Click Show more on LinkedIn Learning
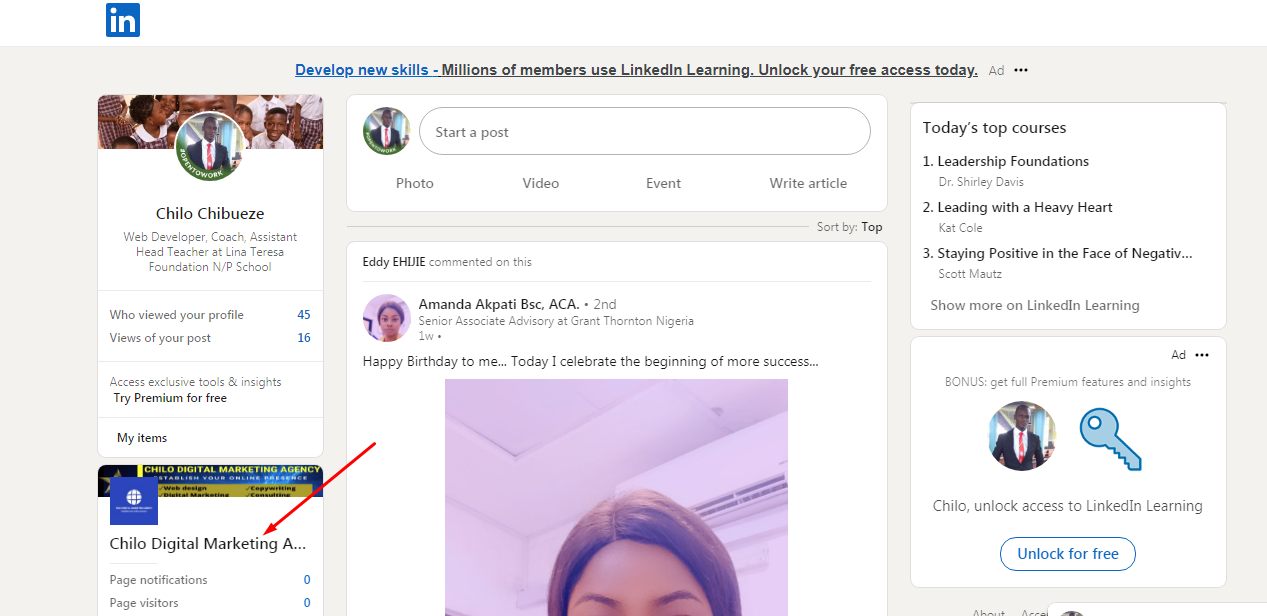 click(1034, 305)
